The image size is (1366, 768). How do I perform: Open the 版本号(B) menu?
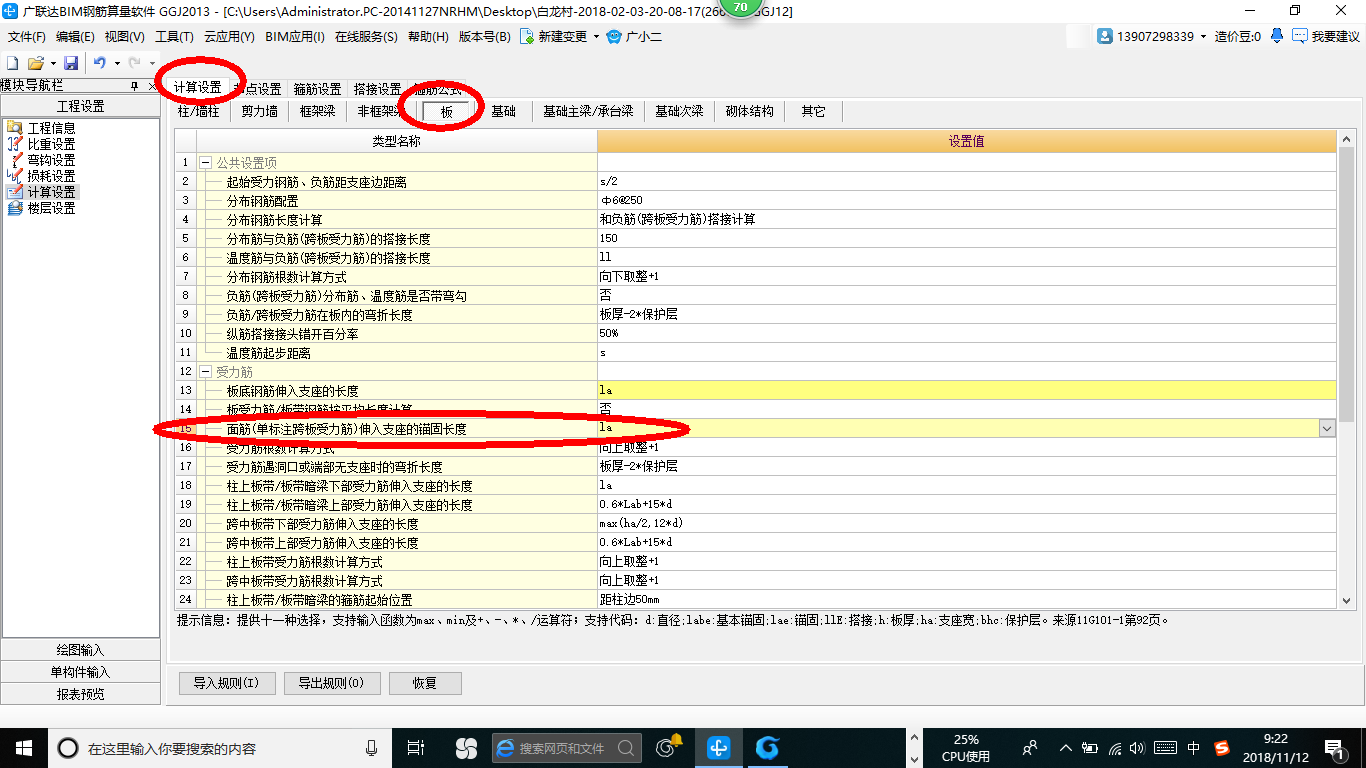[x=485, y=36]
